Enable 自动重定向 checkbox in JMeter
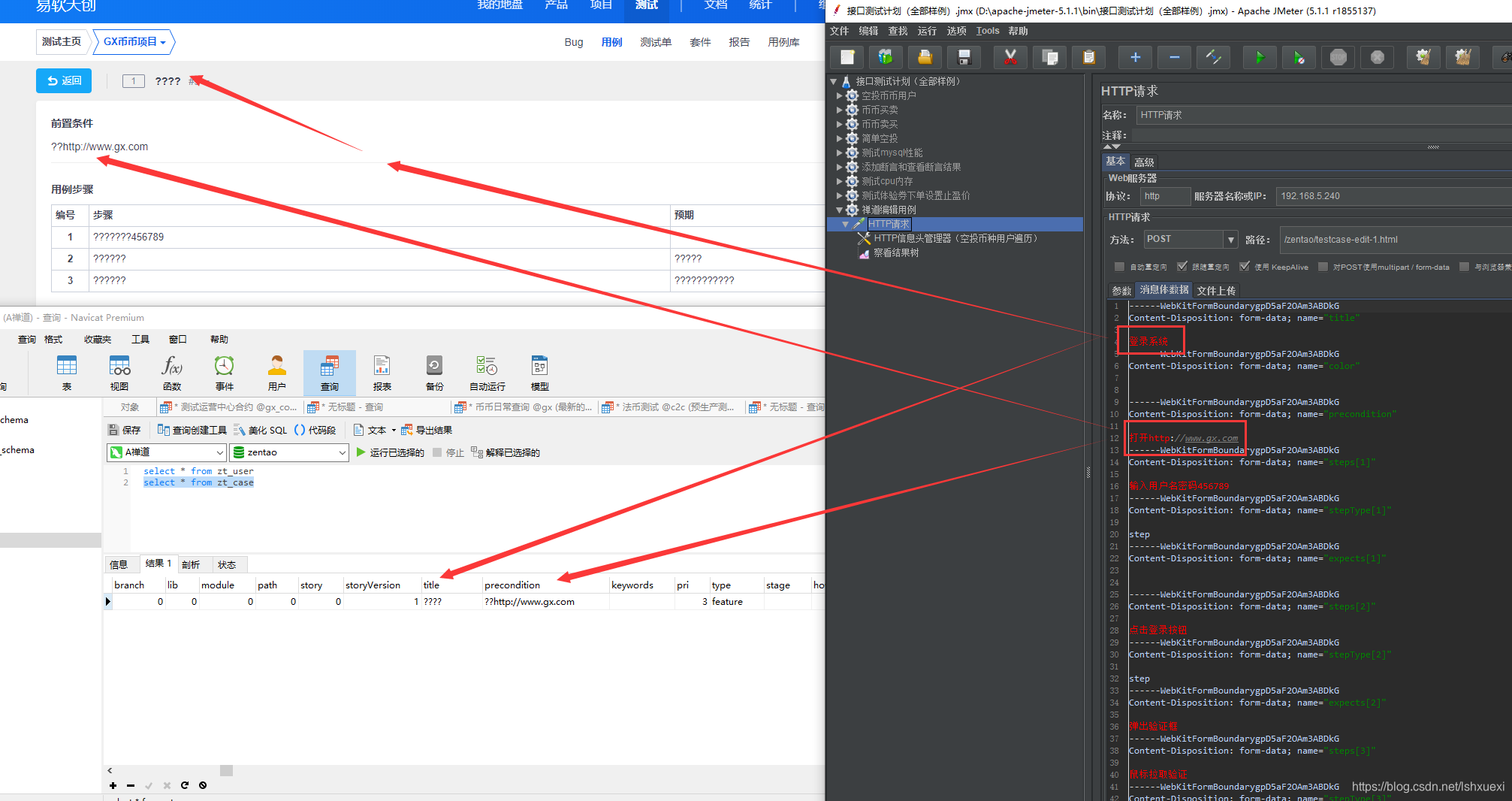1512x801 pixels. point(1119,267)
